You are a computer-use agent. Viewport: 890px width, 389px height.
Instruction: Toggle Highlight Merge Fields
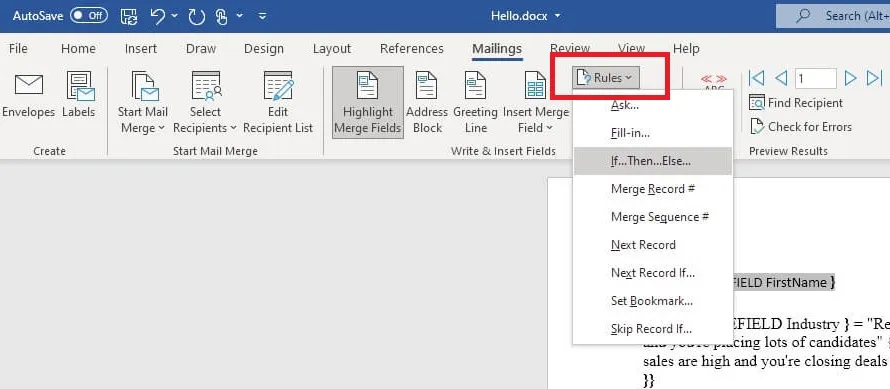click(367, 103)
